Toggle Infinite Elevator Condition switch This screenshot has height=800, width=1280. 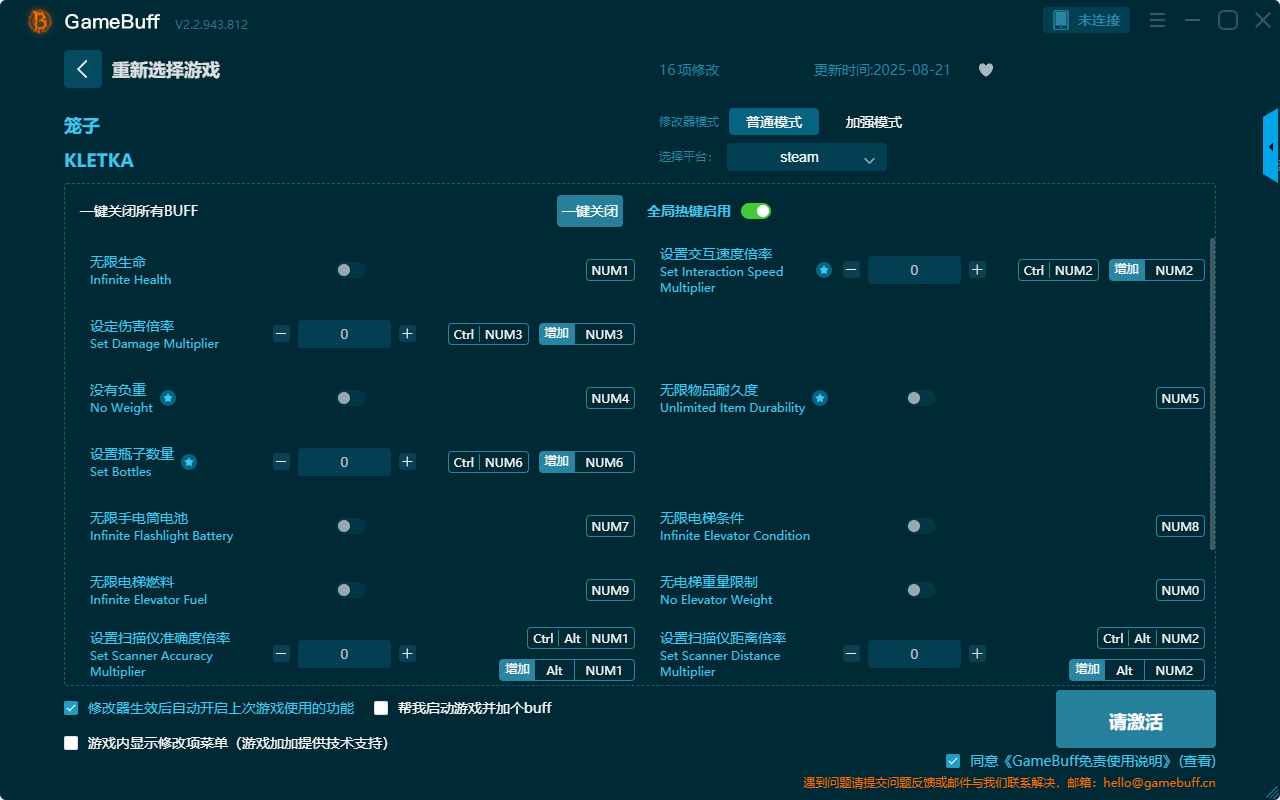[x=921, y=526]
